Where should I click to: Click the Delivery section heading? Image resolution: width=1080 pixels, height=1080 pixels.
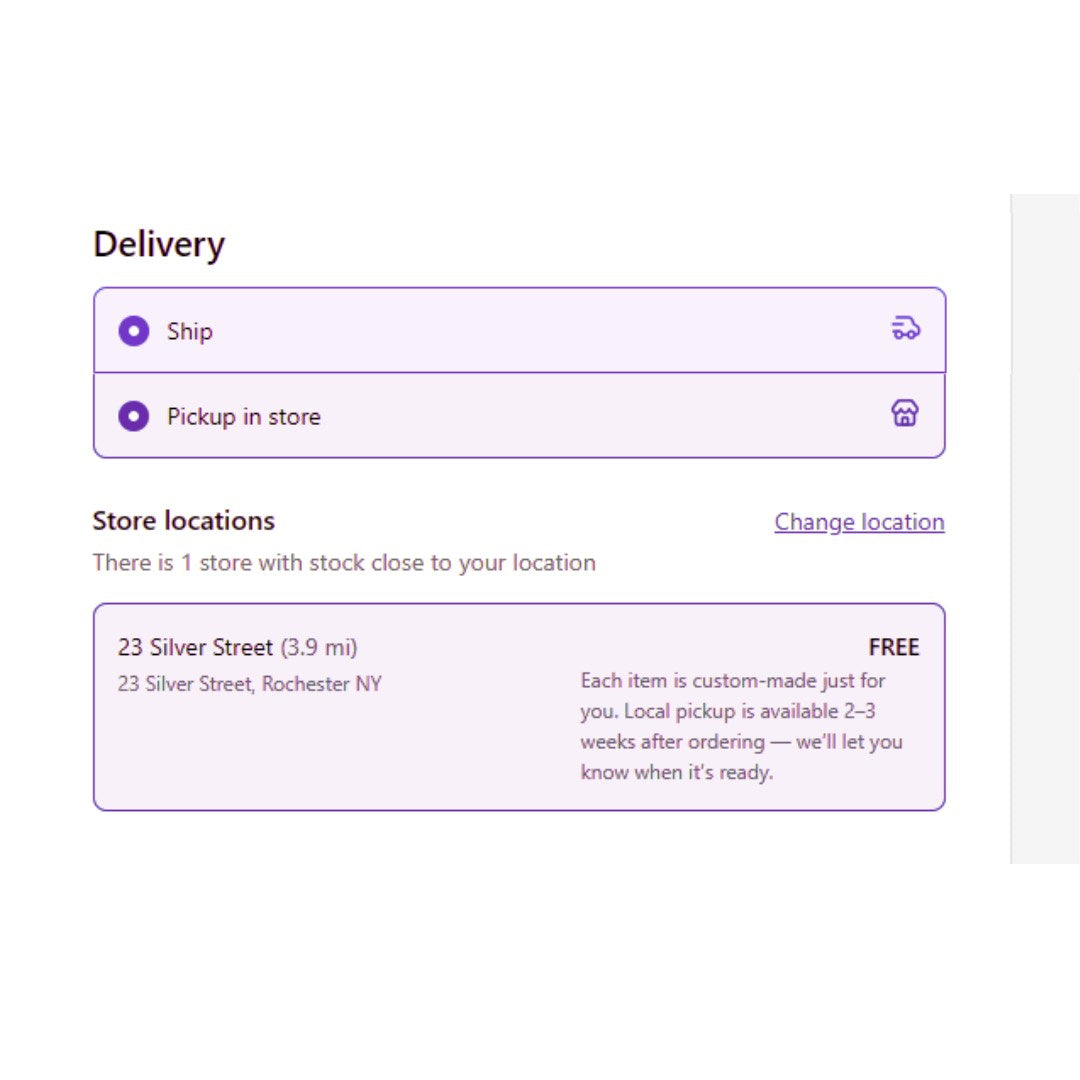coord(159,244)
